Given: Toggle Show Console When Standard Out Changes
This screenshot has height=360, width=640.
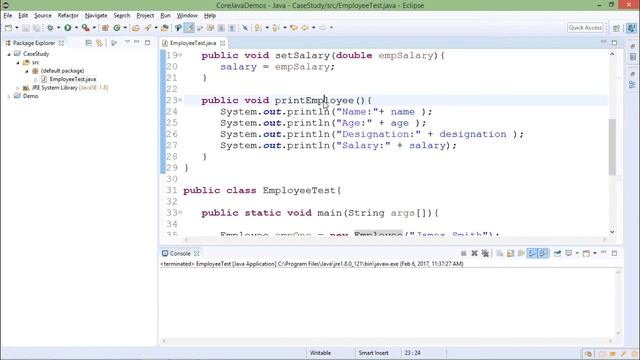Looking at the screenshot, I should pyautogui.click(x=532, y=253).
